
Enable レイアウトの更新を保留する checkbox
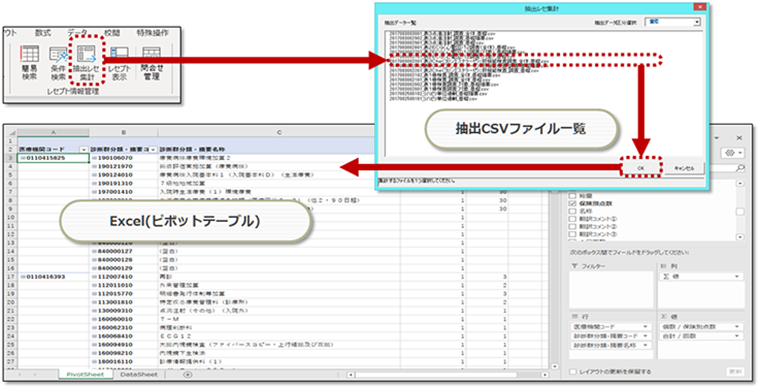tap(573, 372)
